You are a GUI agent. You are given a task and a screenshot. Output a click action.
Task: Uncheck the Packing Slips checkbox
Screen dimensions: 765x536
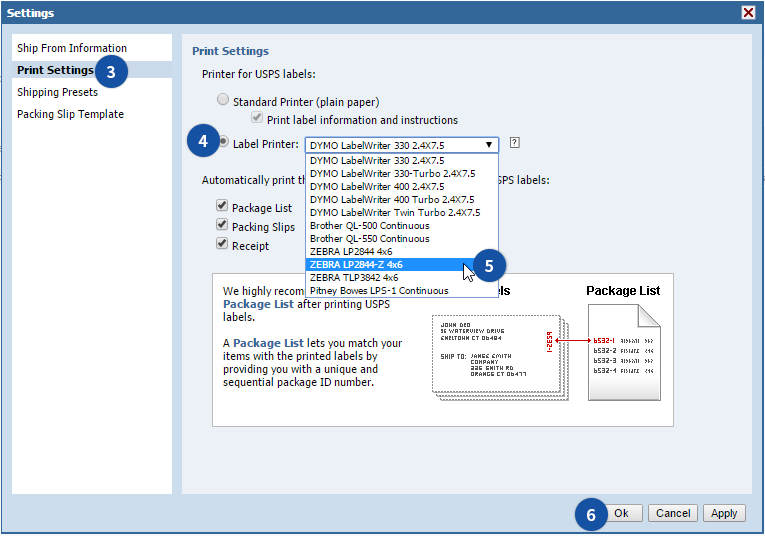(222, 224)
